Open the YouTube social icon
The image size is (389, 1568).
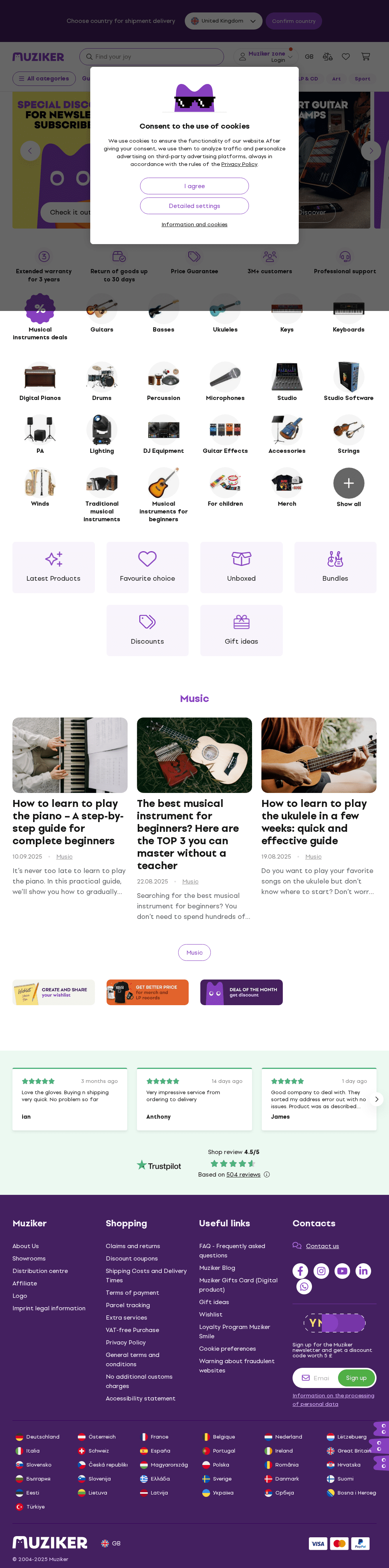tap(342, 1271)
